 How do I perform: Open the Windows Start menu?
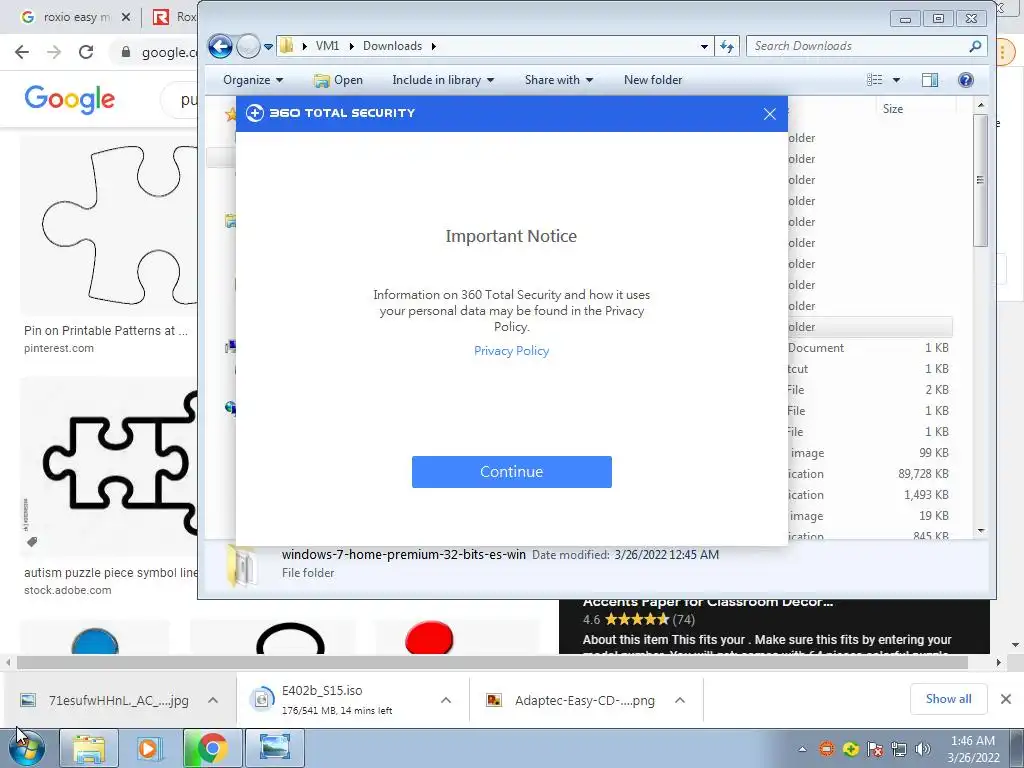27,748
